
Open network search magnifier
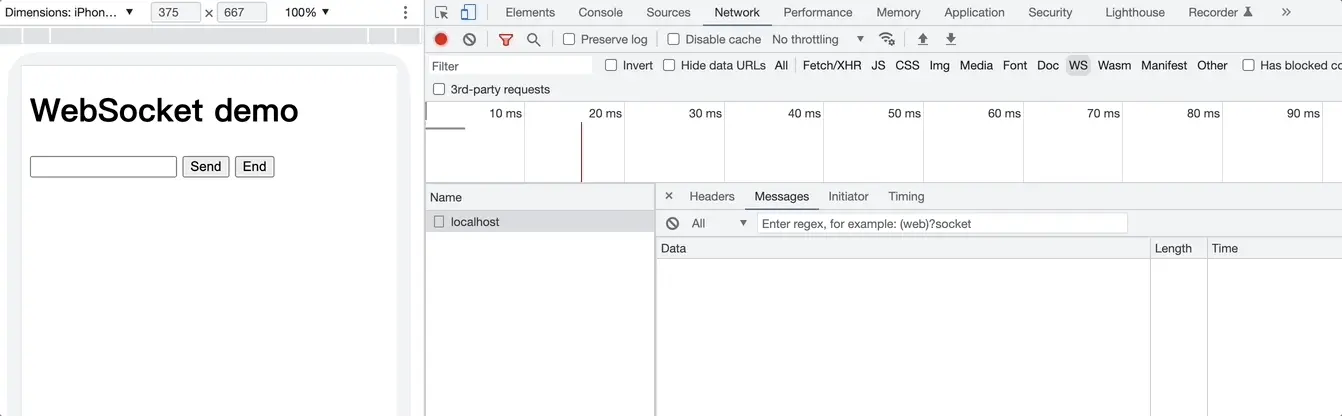pyautogui.click(x=534, y=39)
